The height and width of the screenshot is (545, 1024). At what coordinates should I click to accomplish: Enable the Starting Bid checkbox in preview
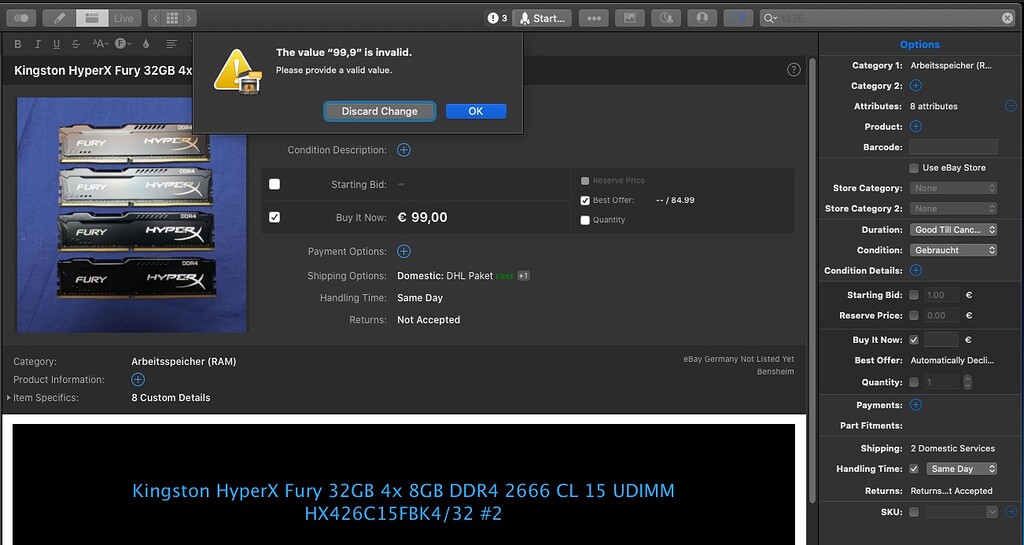tap(274, 184)
